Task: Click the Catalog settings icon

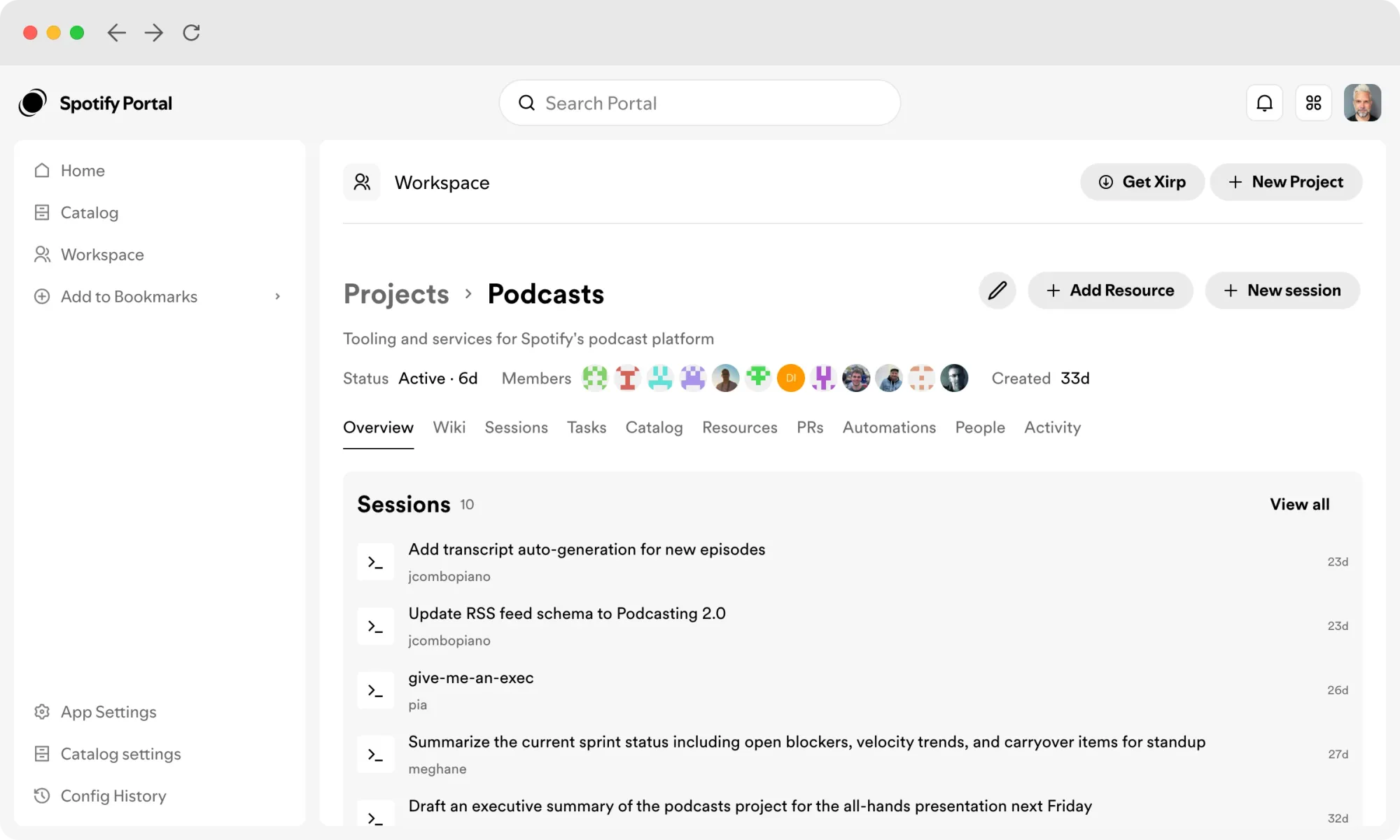Action: pos(42,753)
